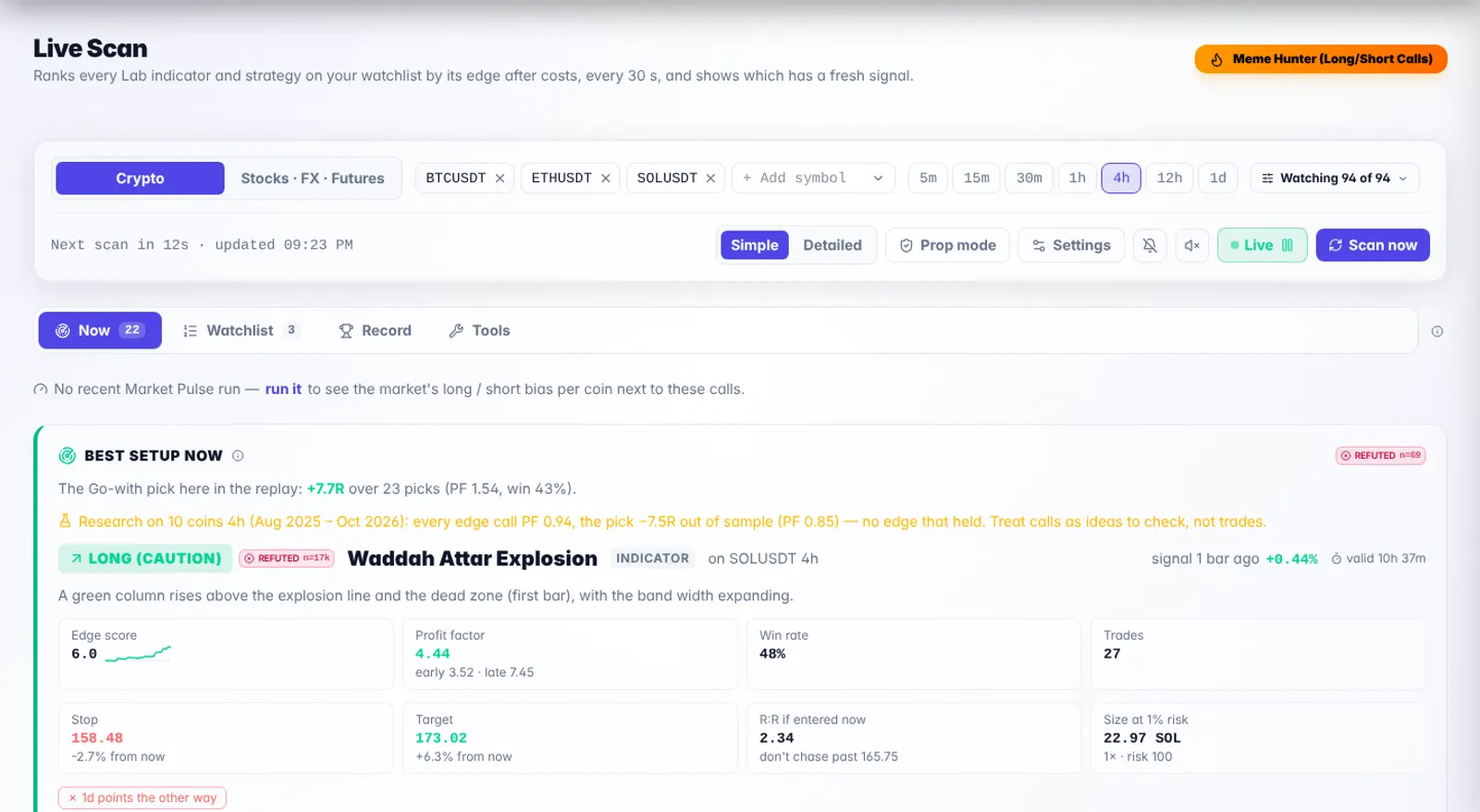Open the Settings button

click(x=1071, y=245)
